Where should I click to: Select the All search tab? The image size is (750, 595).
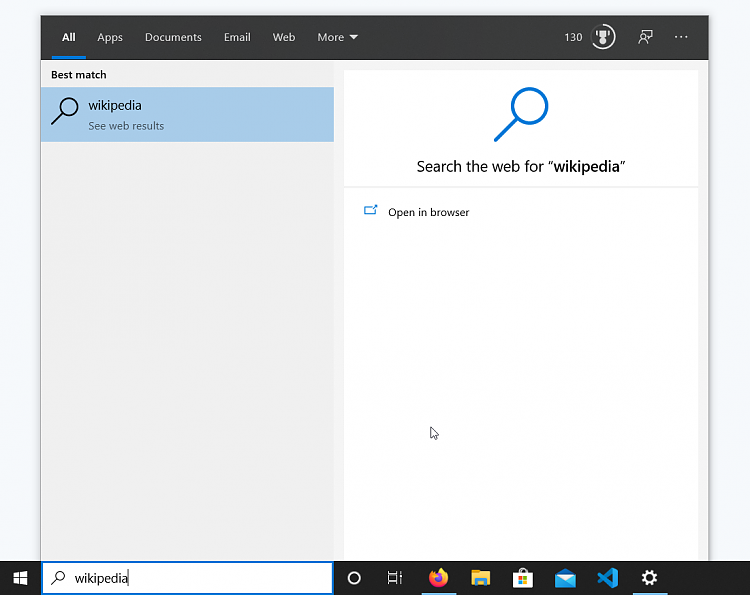[68, 37]
